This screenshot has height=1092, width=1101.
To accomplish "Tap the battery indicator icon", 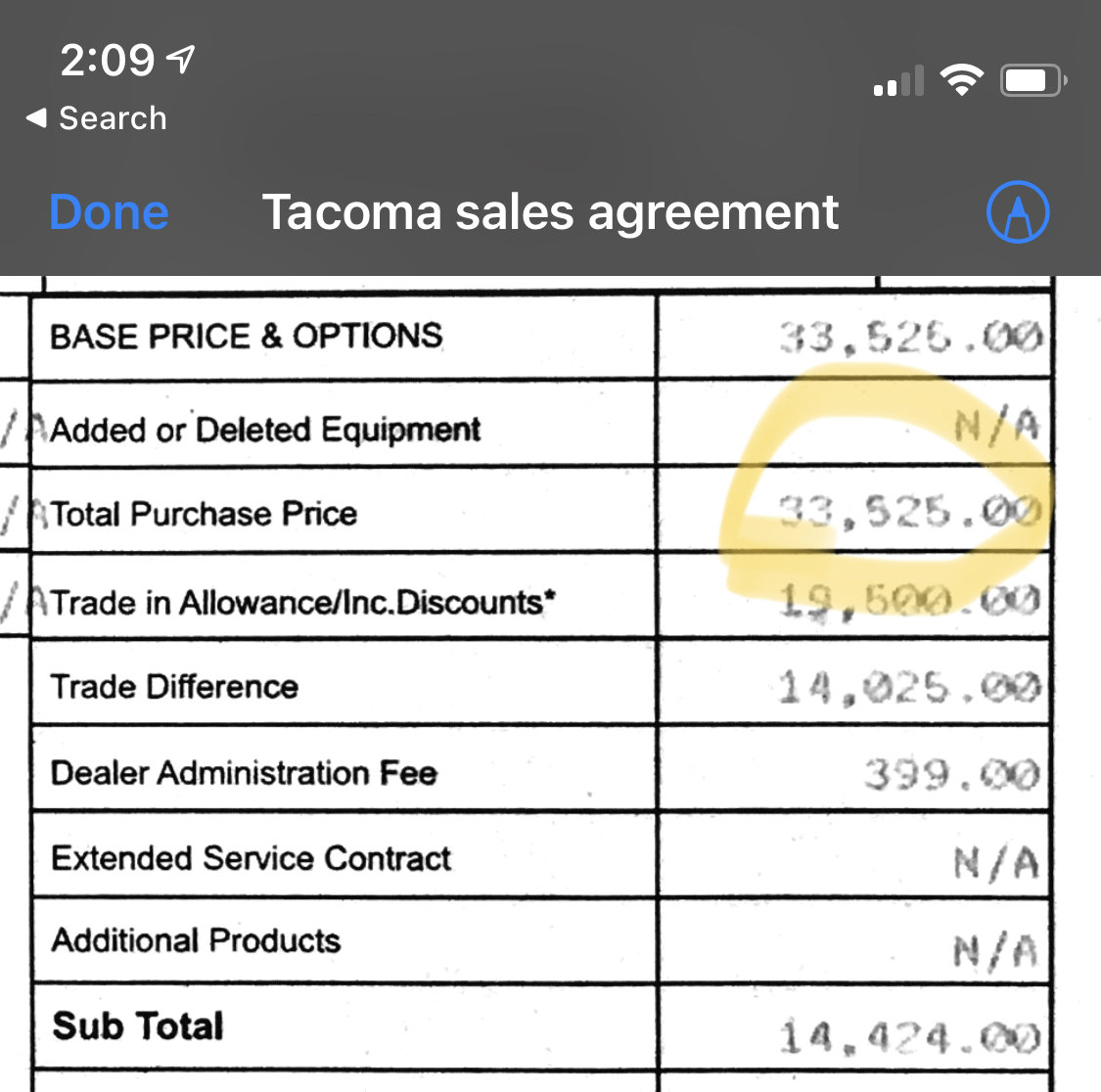I will (x=1033, y=80).
